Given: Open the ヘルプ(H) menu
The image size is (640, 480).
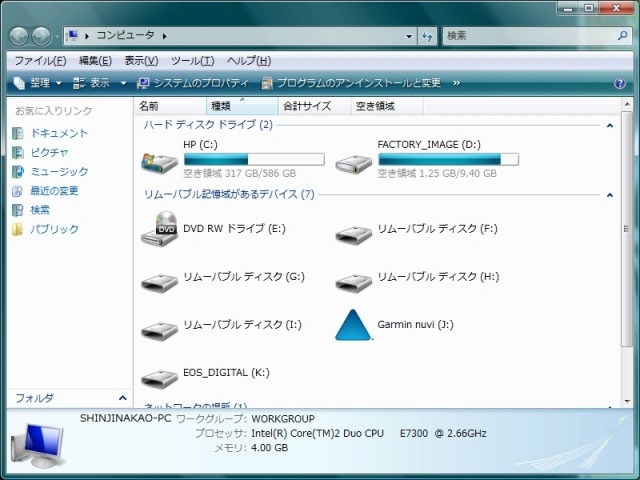Looking at the screenshot, I should point(249,61).
